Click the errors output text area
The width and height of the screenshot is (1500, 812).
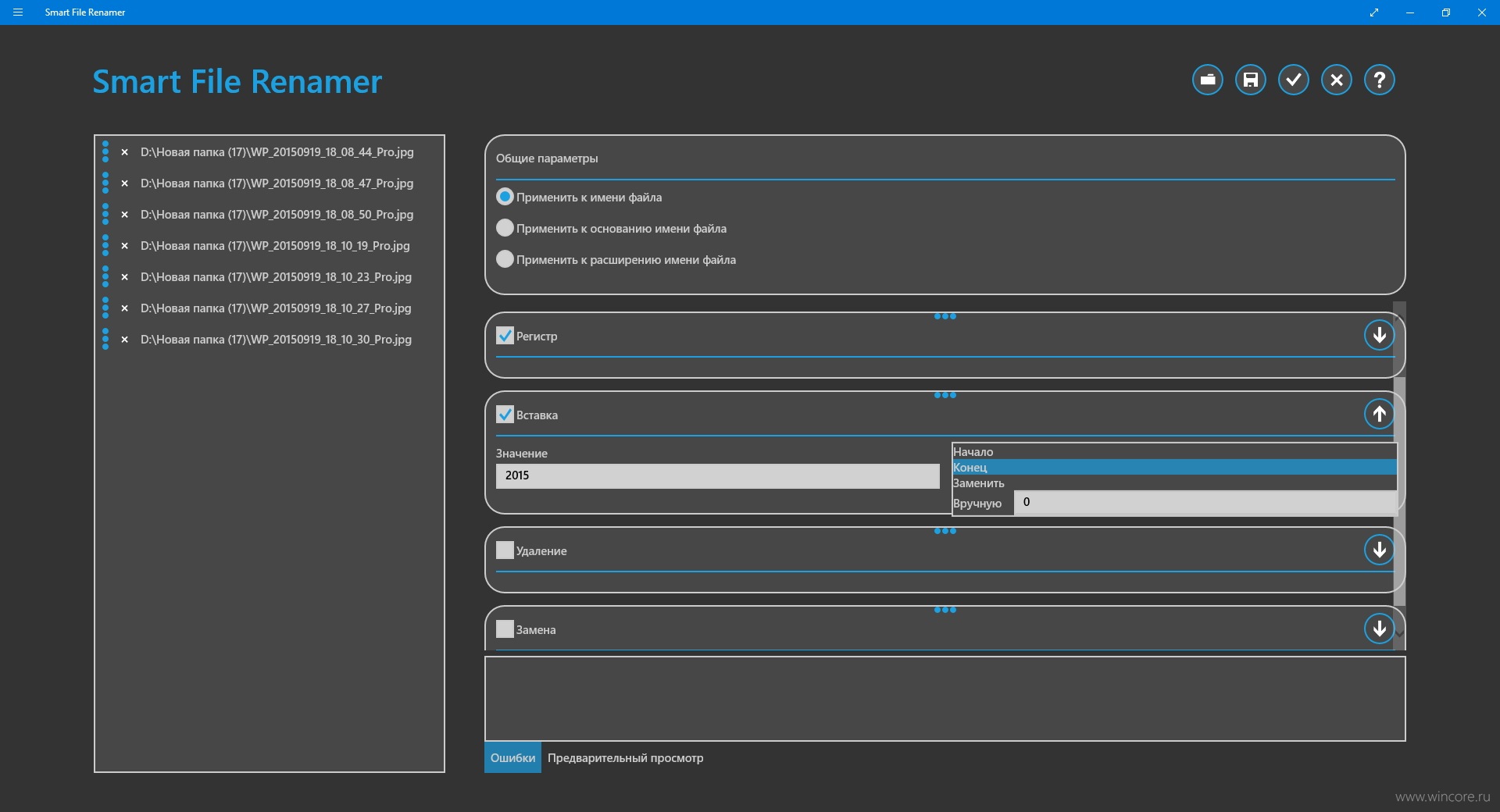945,699
